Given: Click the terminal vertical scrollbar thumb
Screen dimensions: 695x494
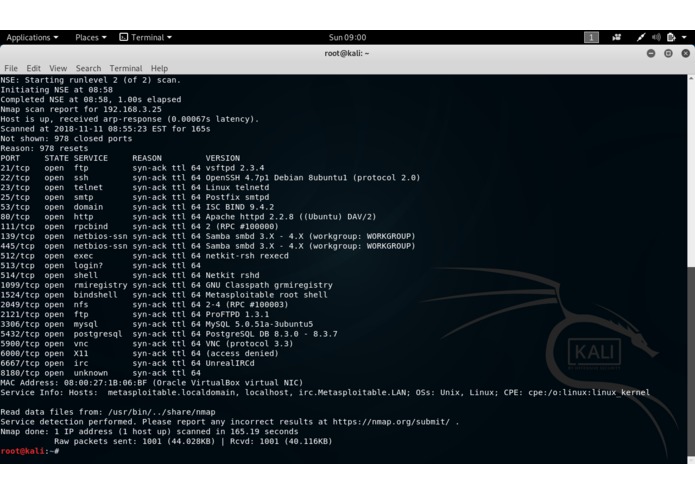Looking at the screenshot, I should click(691, 361).
